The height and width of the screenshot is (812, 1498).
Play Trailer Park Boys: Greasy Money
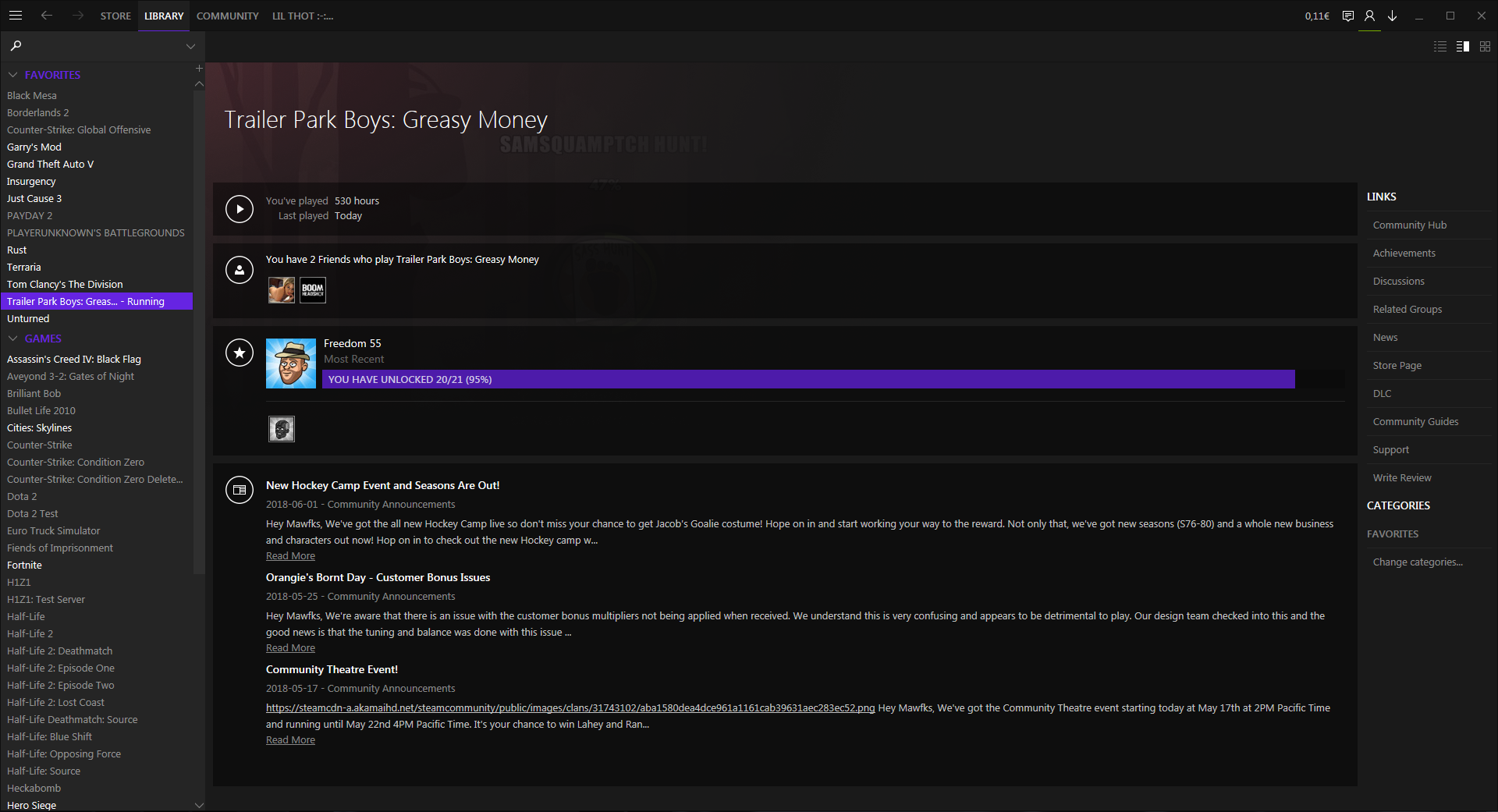tap(240, 209)
